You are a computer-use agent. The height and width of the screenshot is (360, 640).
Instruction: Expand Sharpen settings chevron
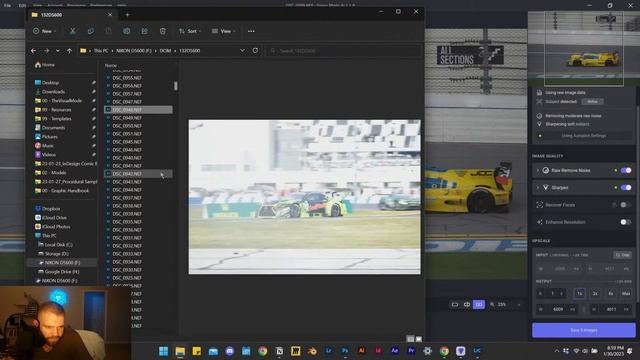click(538, 188)
